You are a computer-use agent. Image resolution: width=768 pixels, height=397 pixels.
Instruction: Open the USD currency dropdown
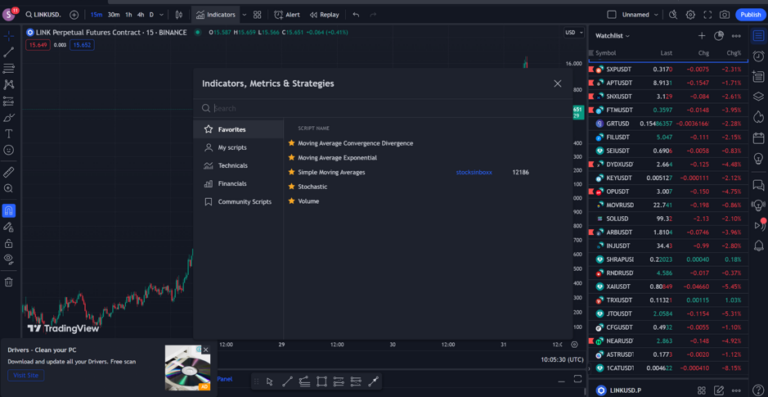(574, 33)
